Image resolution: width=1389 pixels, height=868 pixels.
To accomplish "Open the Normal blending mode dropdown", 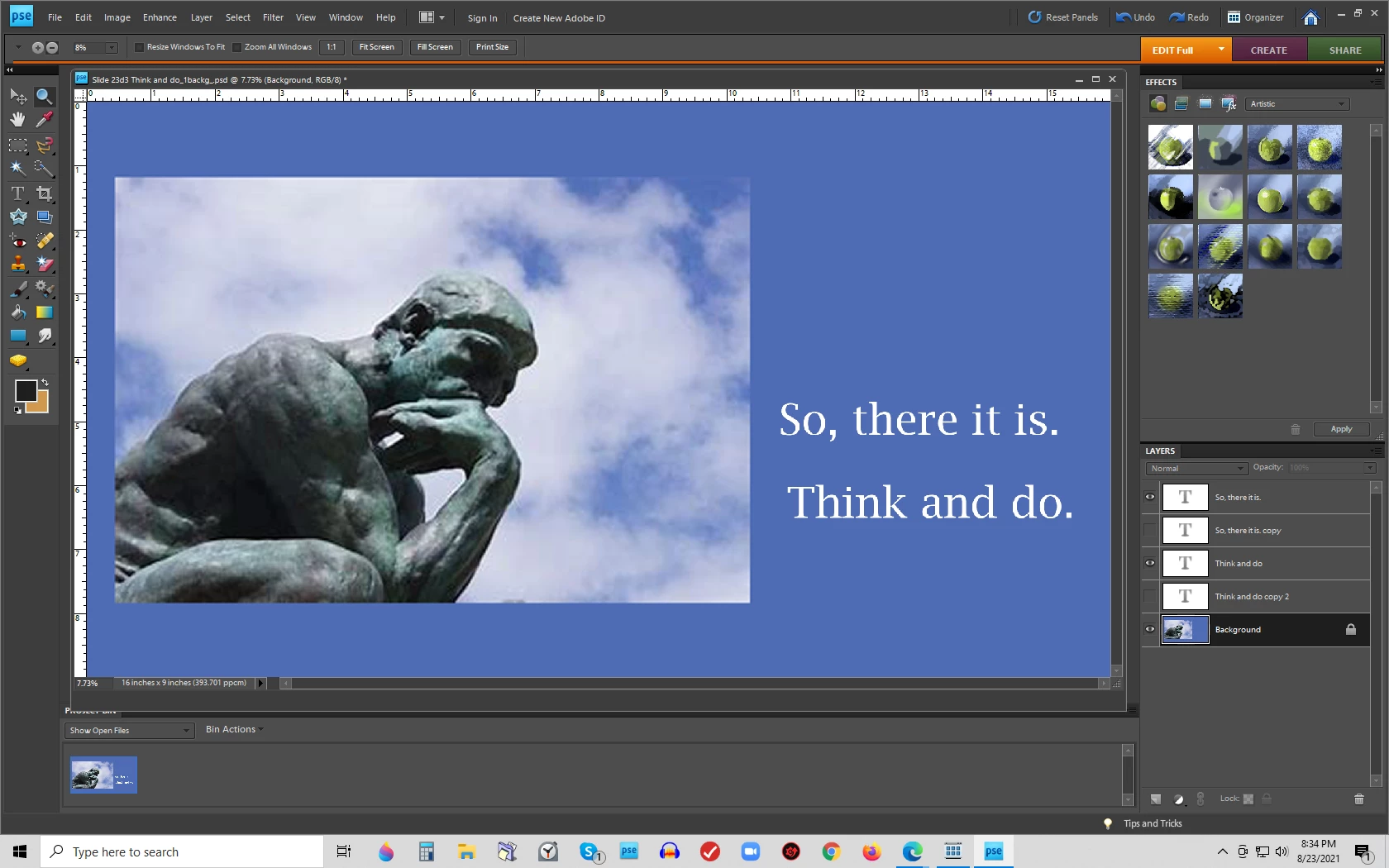I will click(x=1196, y=469).
